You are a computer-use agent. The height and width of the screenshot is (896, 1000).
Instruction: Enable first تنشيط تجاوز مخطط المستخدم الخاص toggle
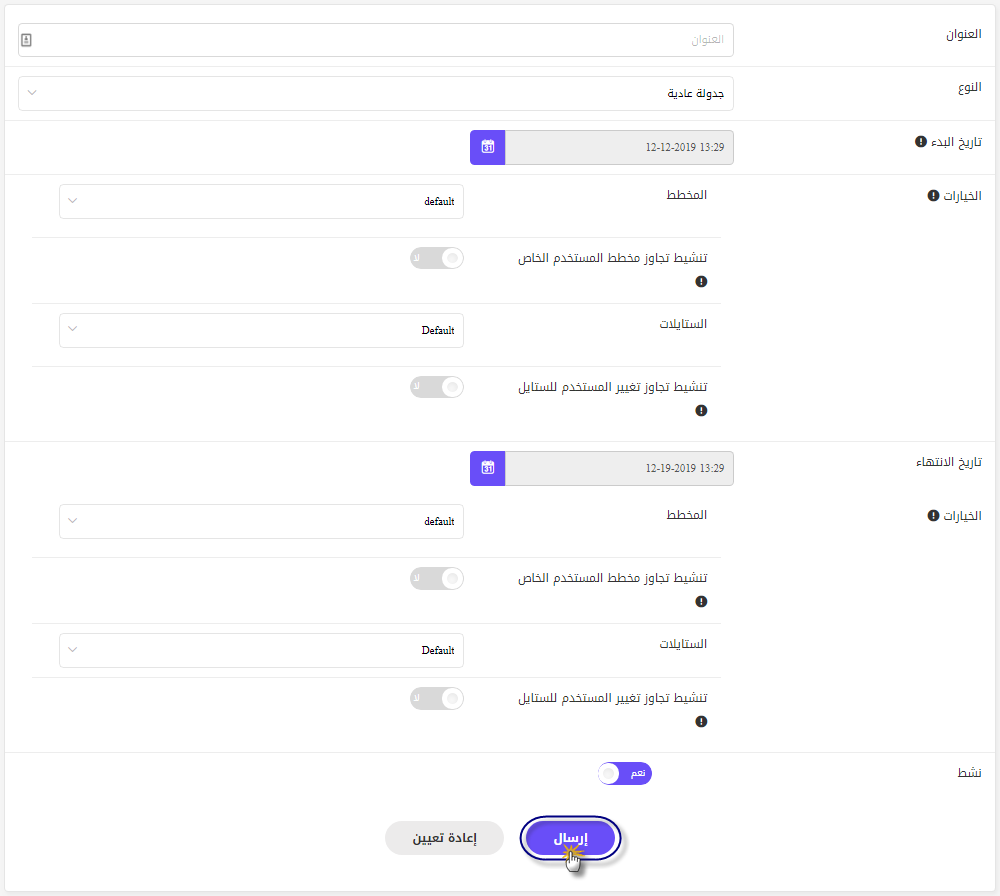[x=437, y=258]
